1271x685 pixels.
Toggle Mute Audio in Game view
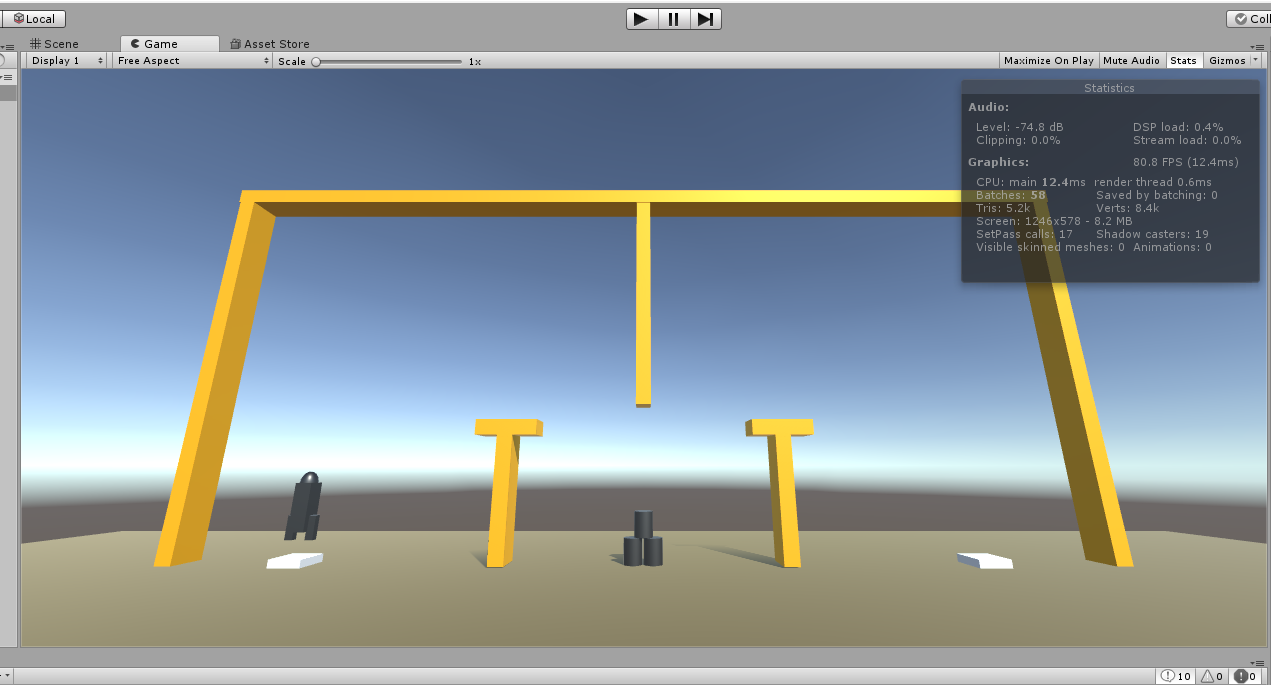click(1131, 61)
